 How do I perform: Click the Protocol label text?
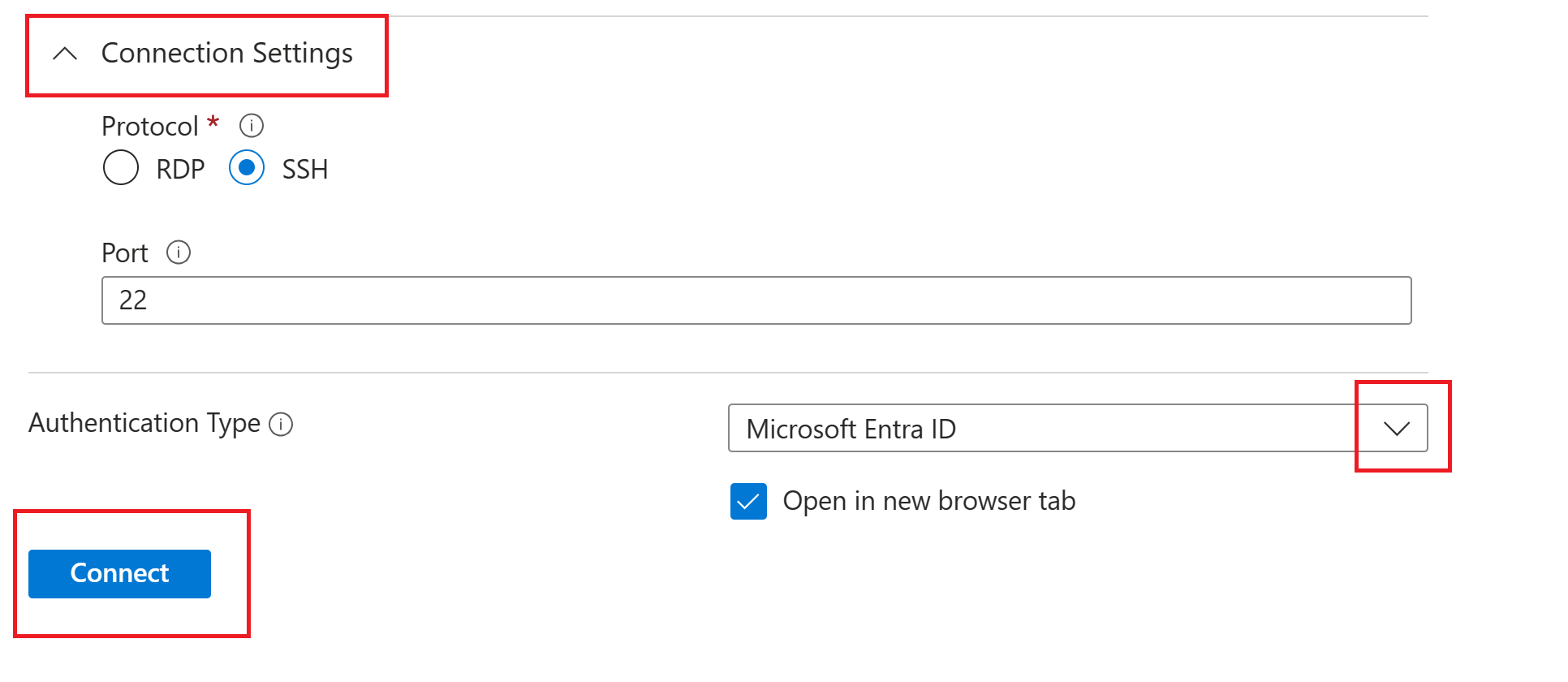pyautogui.click(x=150, y=127)
